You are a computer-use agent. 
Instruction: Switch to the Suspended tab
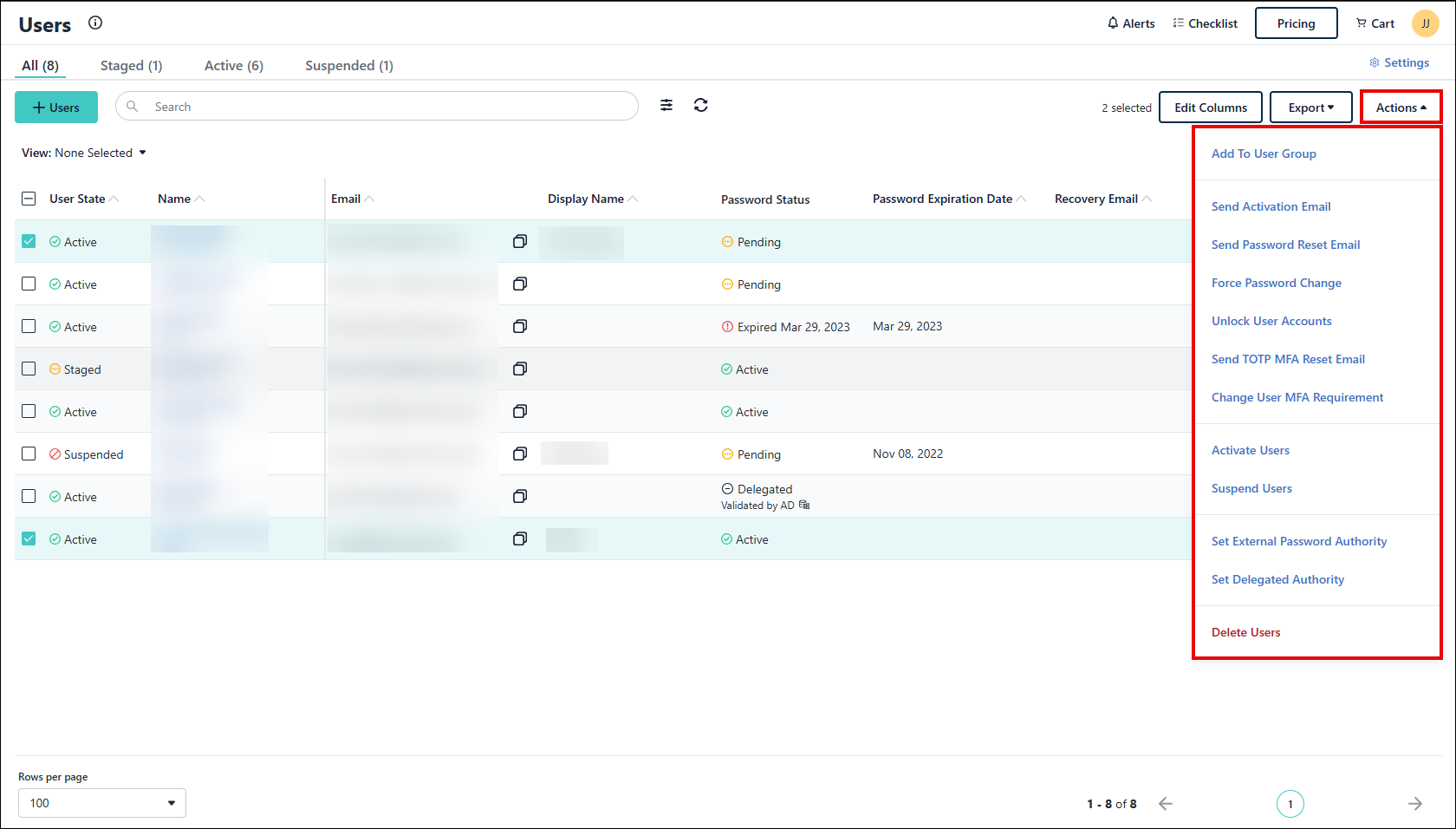click(x=348, y=65)
